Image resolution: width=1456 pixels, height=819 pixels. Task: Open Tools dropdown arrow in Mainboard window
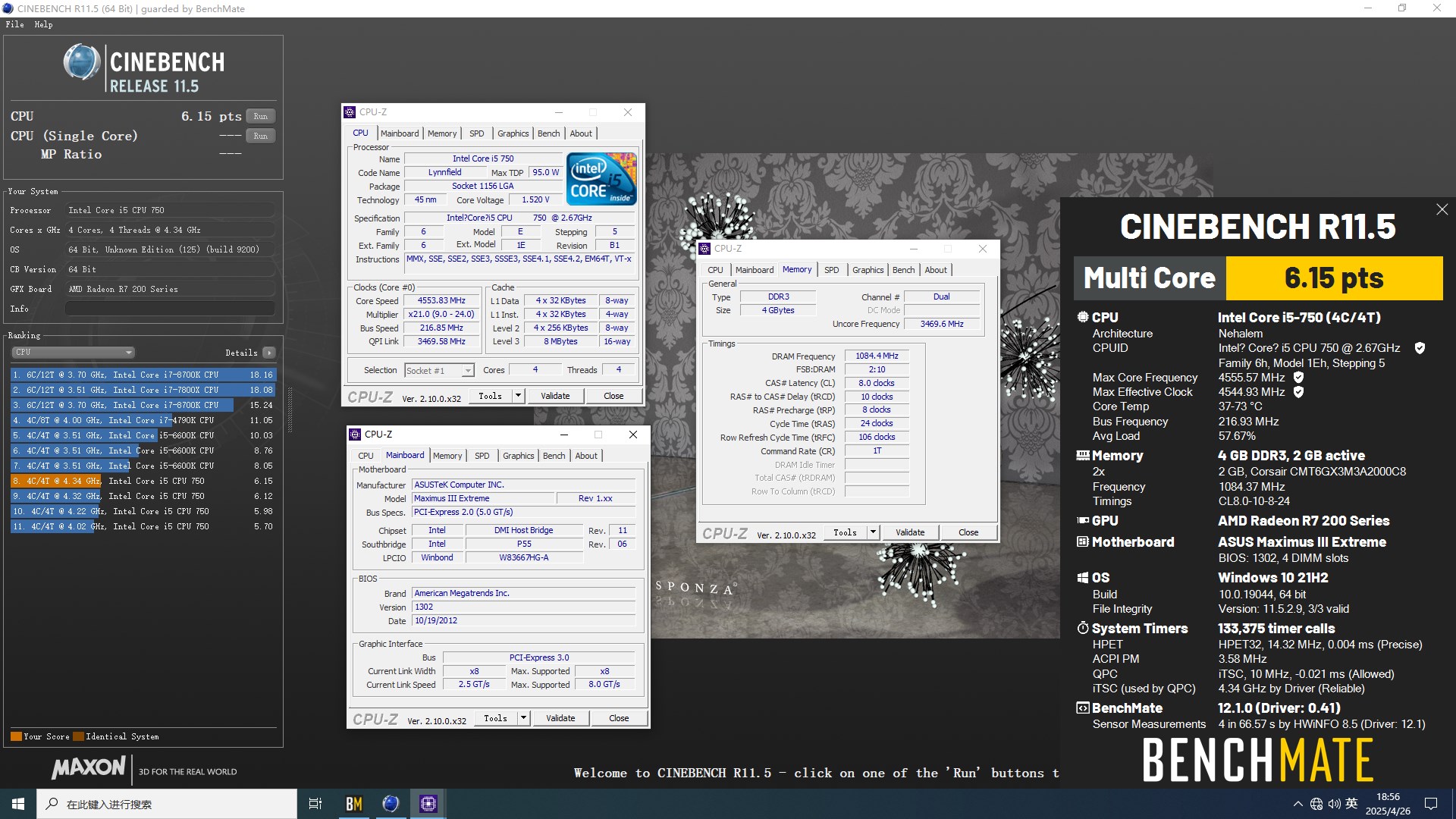tap(523, 718)
